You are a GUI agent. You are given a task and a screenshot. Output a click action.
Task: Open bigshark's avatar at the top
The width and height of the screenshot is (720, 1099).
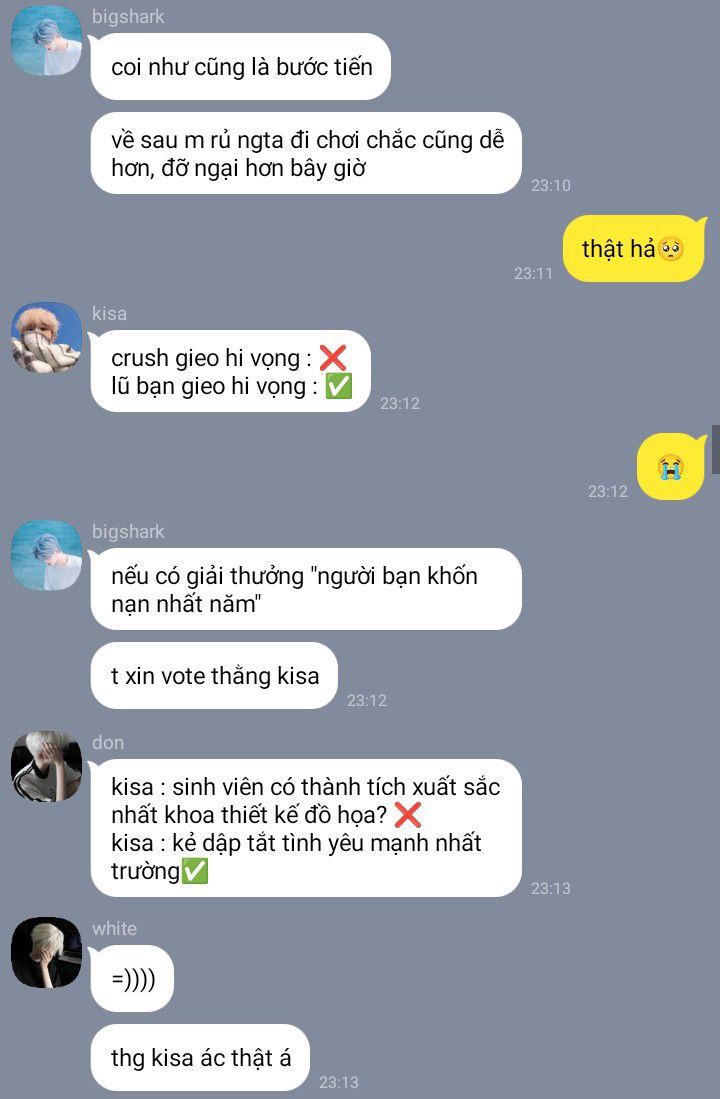click(x=46, y=40)
